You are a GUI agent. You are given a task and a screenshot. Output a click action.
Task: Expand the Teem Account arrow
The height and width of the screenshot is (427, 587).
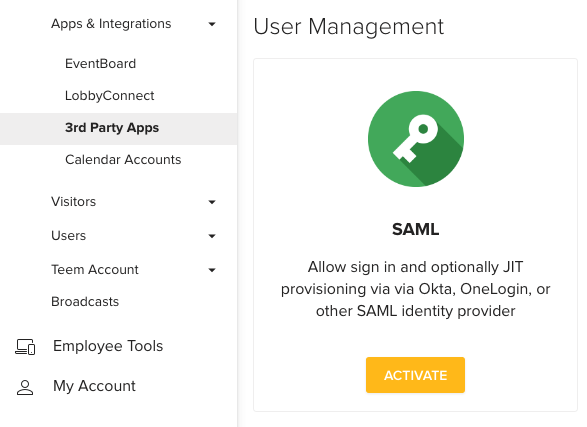click(x=212, y=270)
